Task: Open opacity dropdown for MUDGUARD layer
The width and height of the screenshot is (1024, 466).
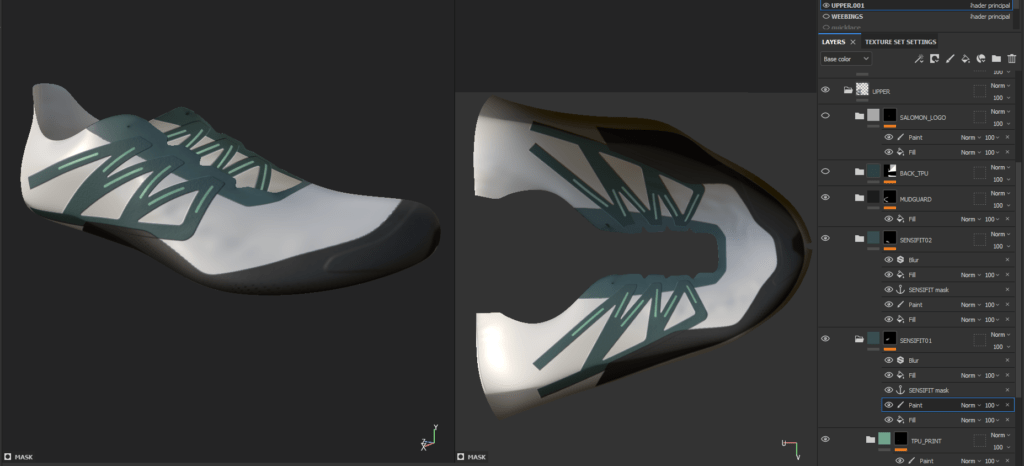Action: pos(1000,205)
